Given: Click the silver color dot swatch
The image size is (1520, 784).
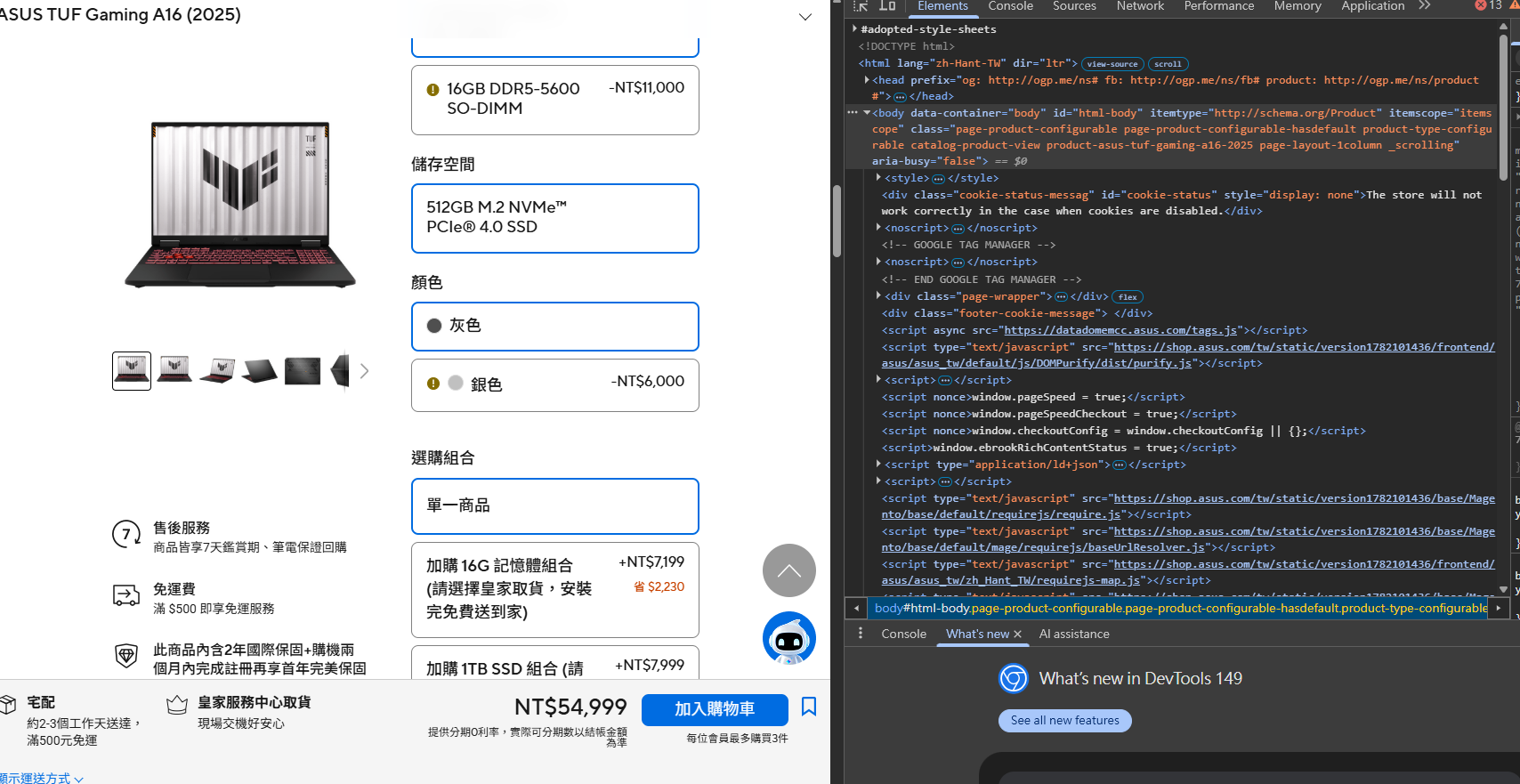Looking at the screenshot, I should click(456, 383).
